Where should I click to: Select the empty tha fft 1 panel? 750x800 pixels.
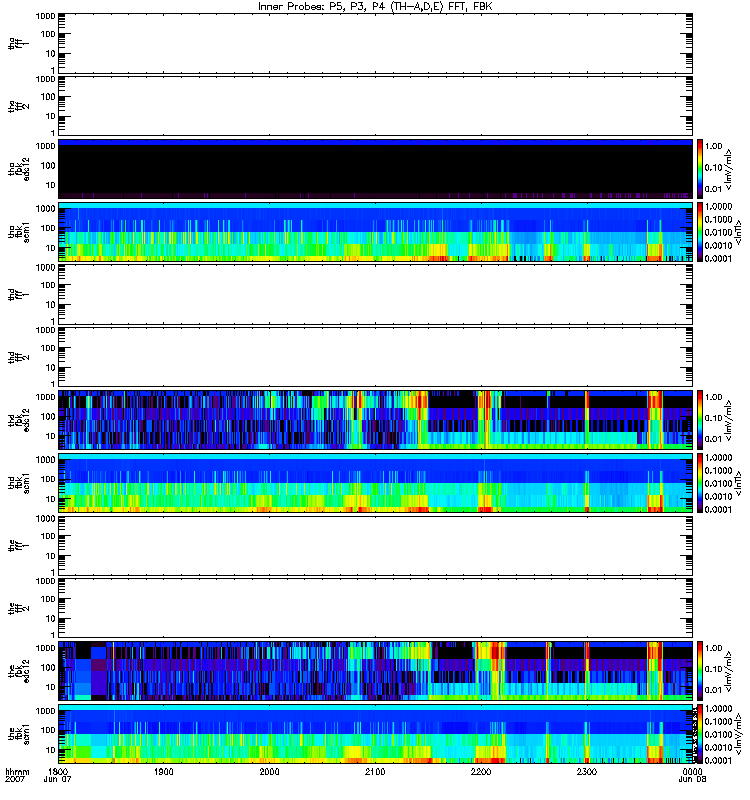[x=375, y=43]
